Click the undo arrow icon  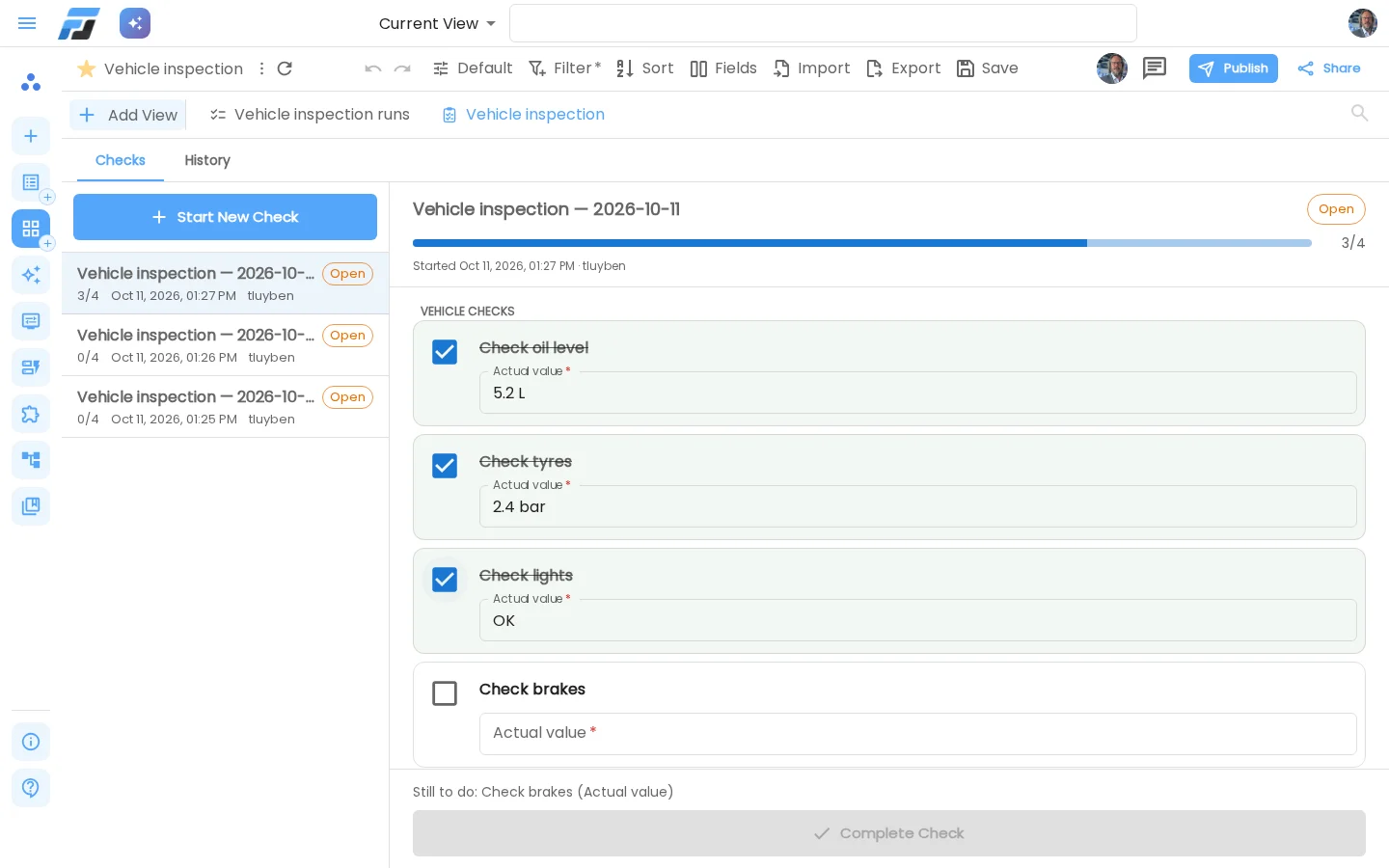click(x=373, y=68)
